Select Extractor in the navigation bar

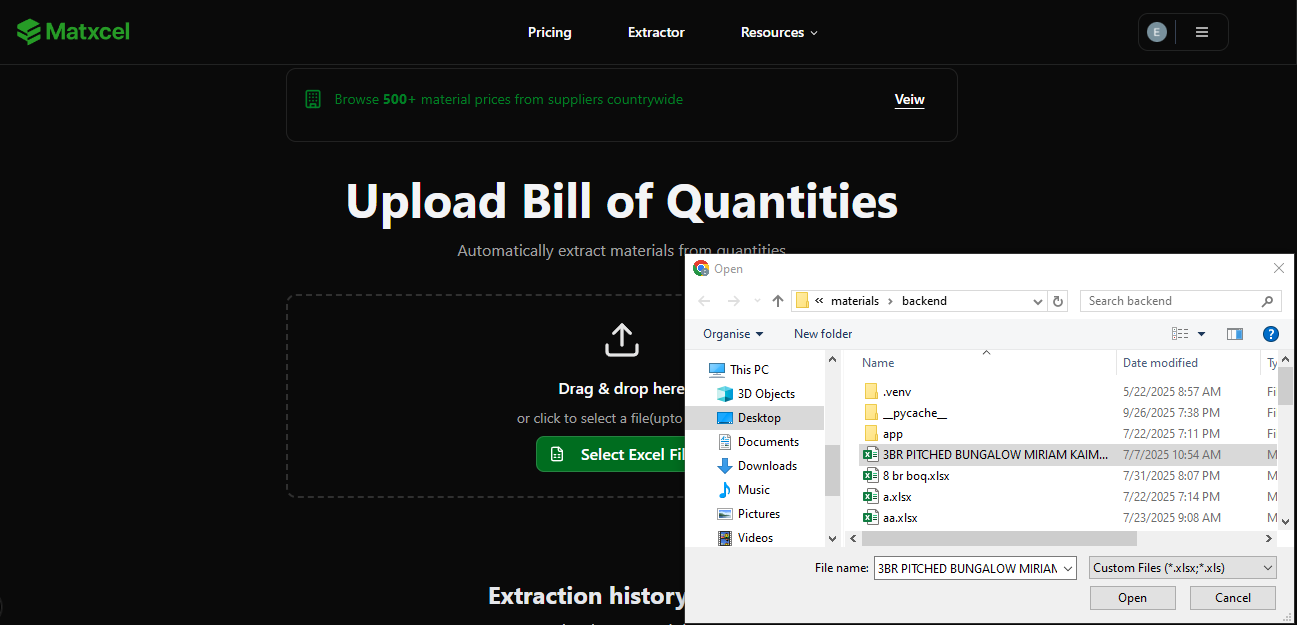pos(656,31)
